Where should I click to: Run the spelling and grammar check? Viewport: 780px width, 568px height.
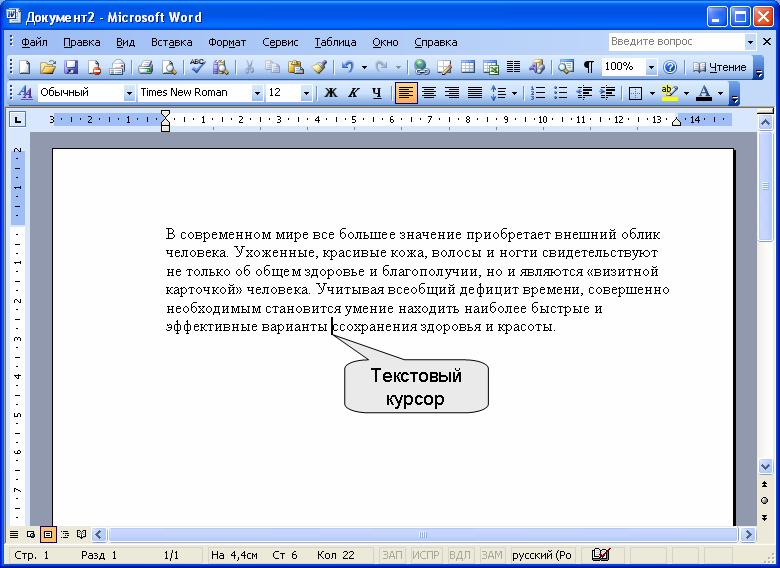click(197, 67)
